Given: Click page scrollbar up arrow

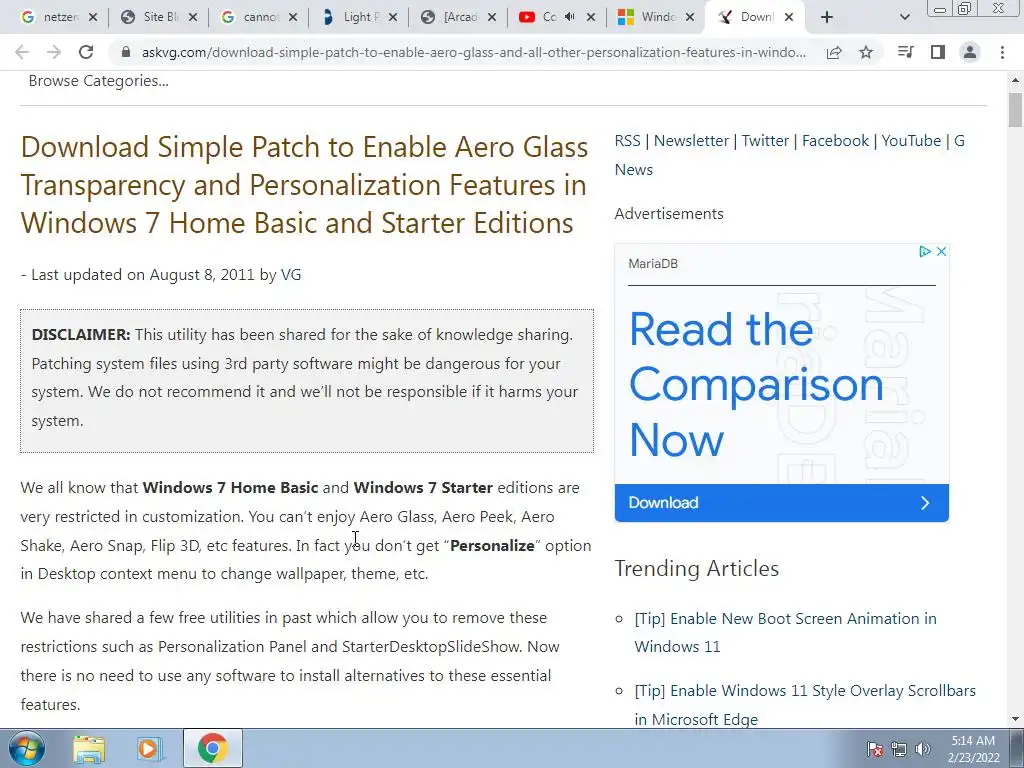Looking at the screenshot, I should (x=1016, y=80).
